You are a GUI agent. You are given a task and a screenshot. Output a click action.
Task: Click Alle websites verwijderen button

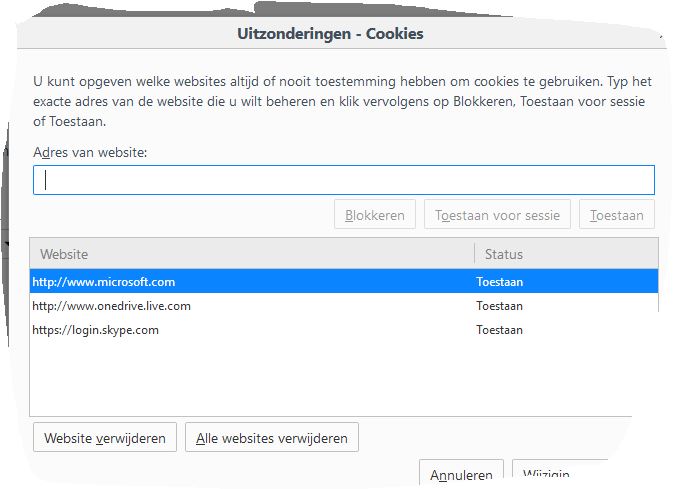tap(272, 437)
